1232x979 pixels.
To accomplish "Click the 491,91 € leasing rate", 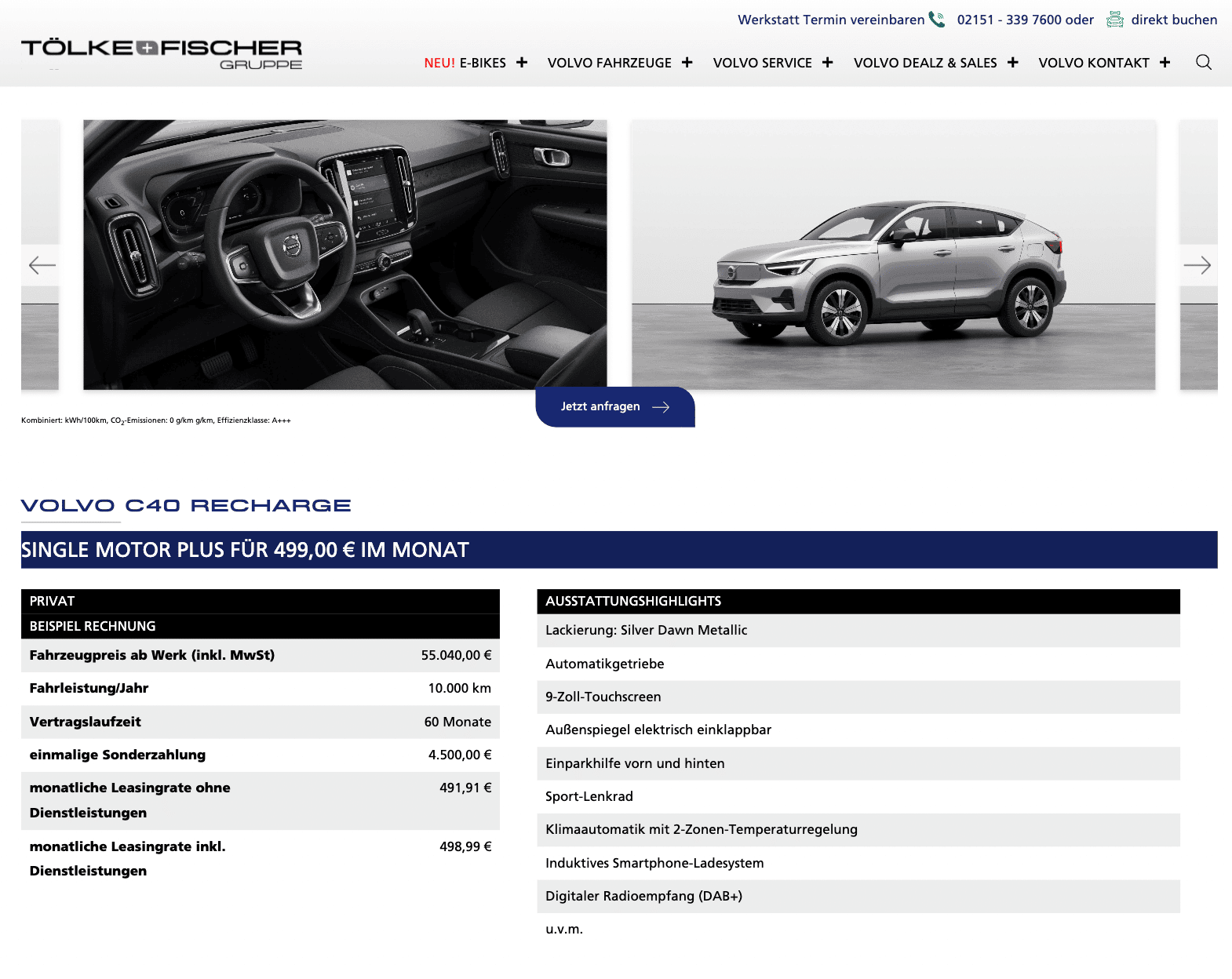I will pos(466,788).
